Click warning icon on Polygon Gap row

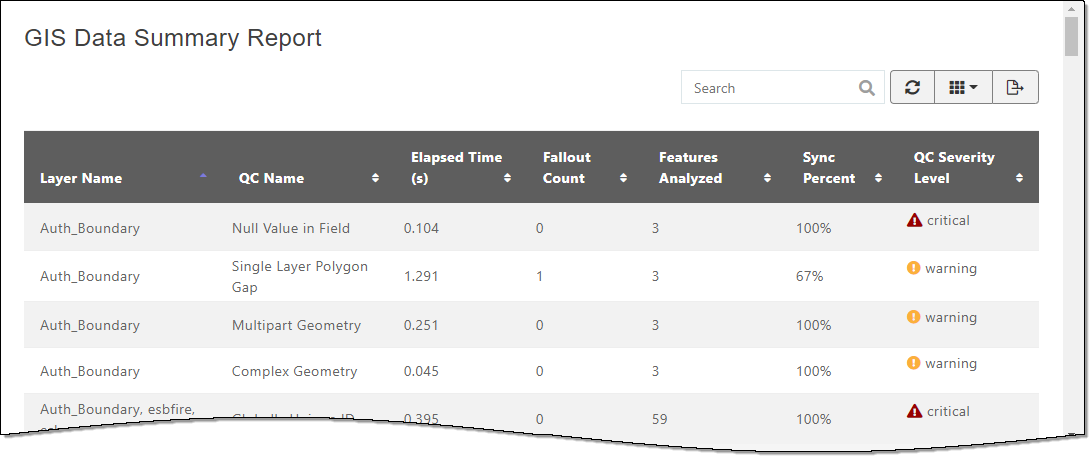pos(913,268)
